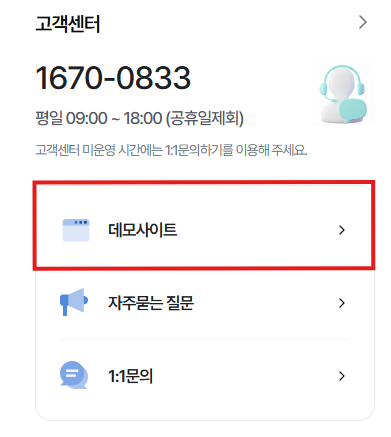Open the 데모사이트 menu item
The height and width of the screenshot is (437, 391).
tap(204, 230)
